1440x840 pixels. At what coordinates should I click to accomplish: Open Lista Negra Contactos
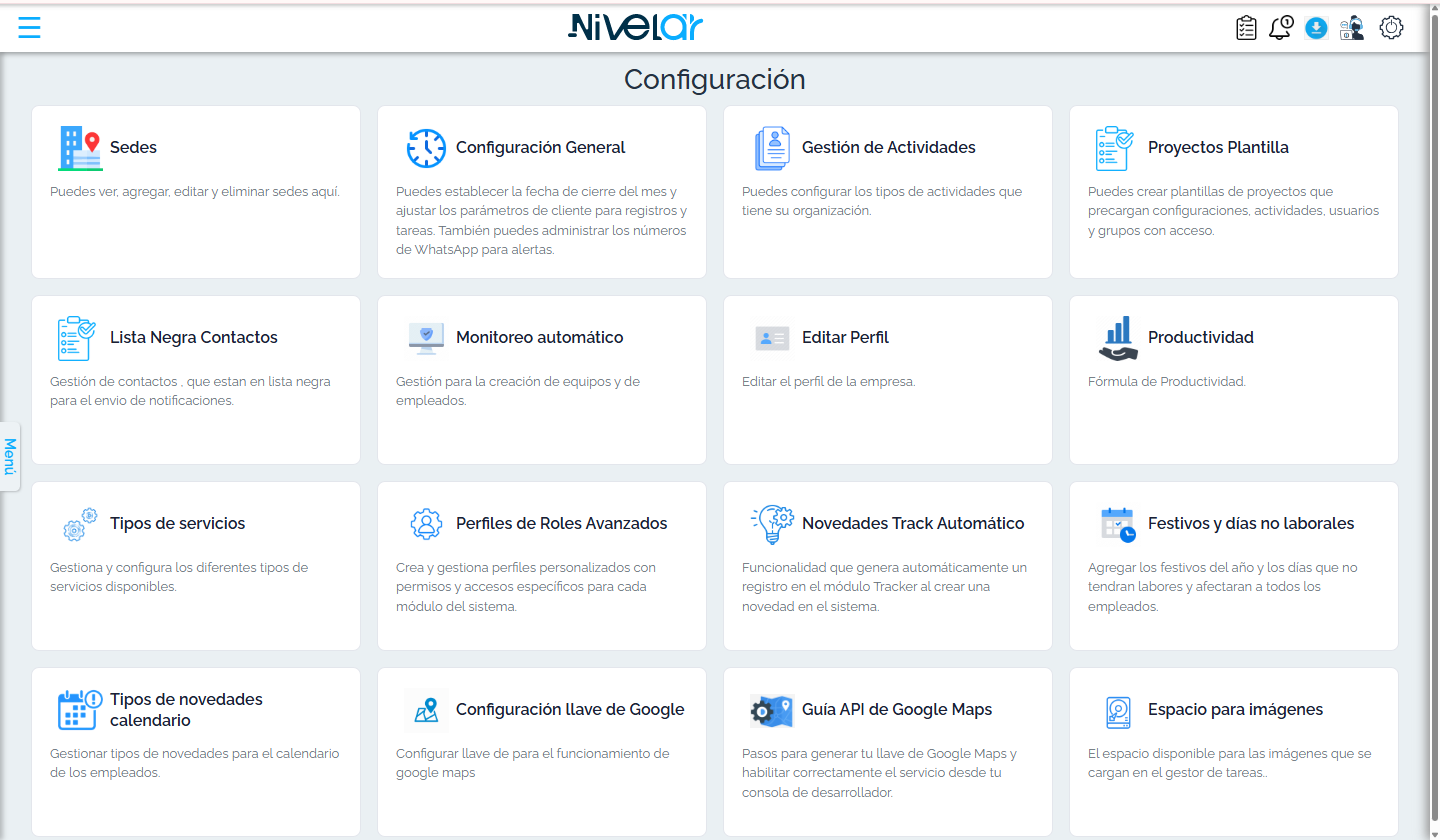click(196, 380)
